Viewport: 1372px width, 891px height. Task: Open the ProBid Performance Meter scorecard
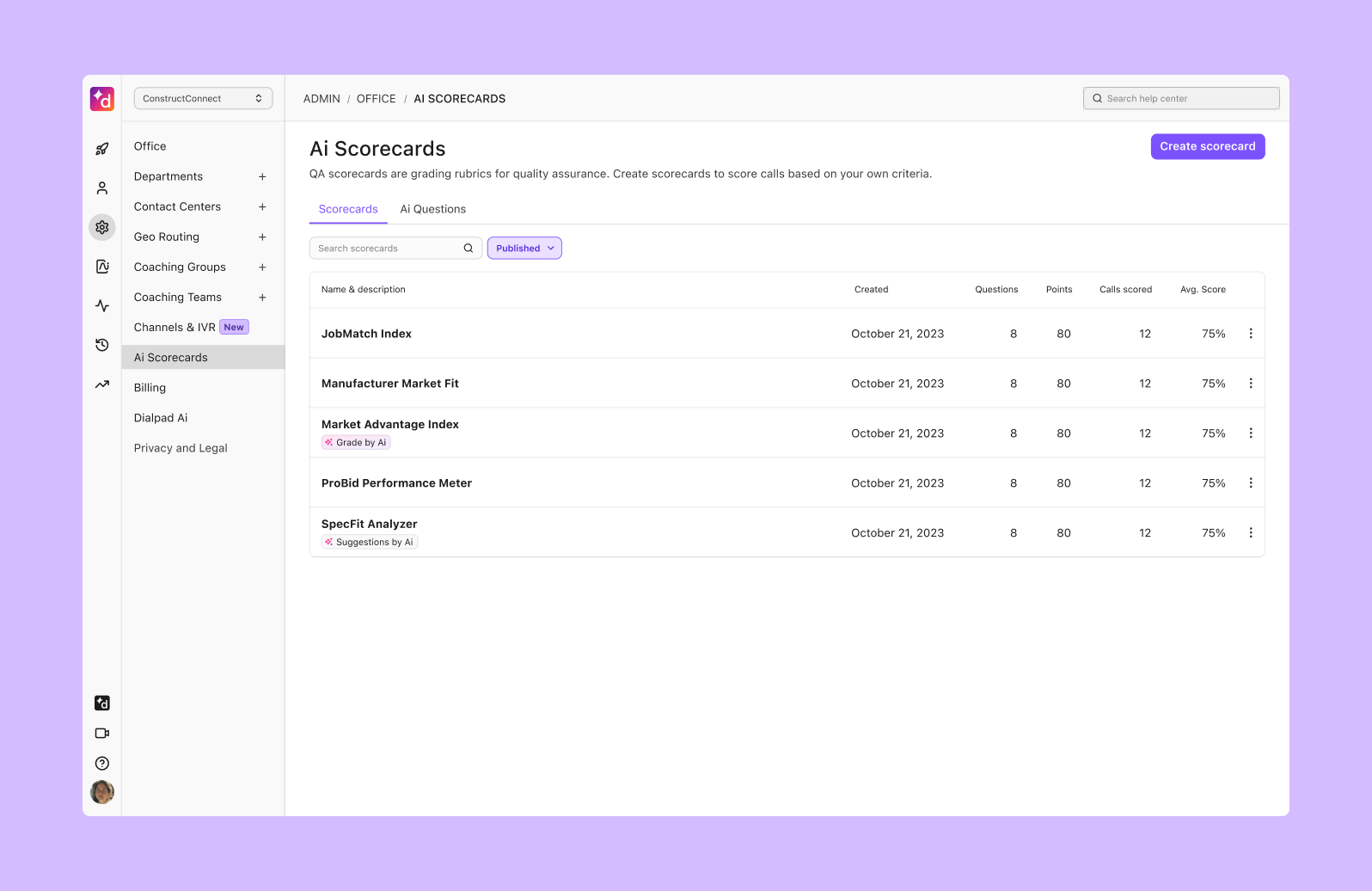click(396, 483)
